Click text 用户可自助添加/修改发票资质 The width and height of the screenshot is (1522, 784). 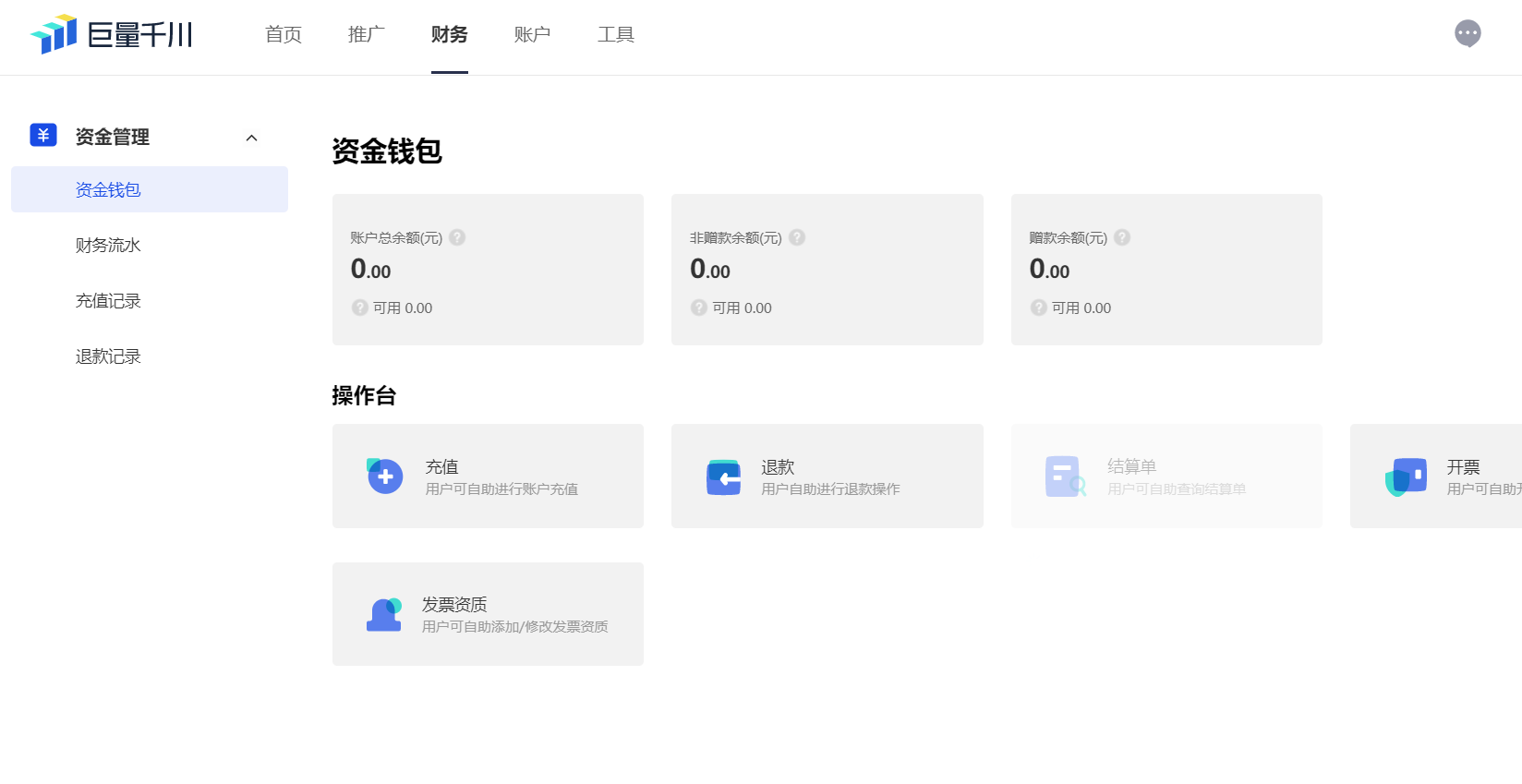[x=515, y=626]
